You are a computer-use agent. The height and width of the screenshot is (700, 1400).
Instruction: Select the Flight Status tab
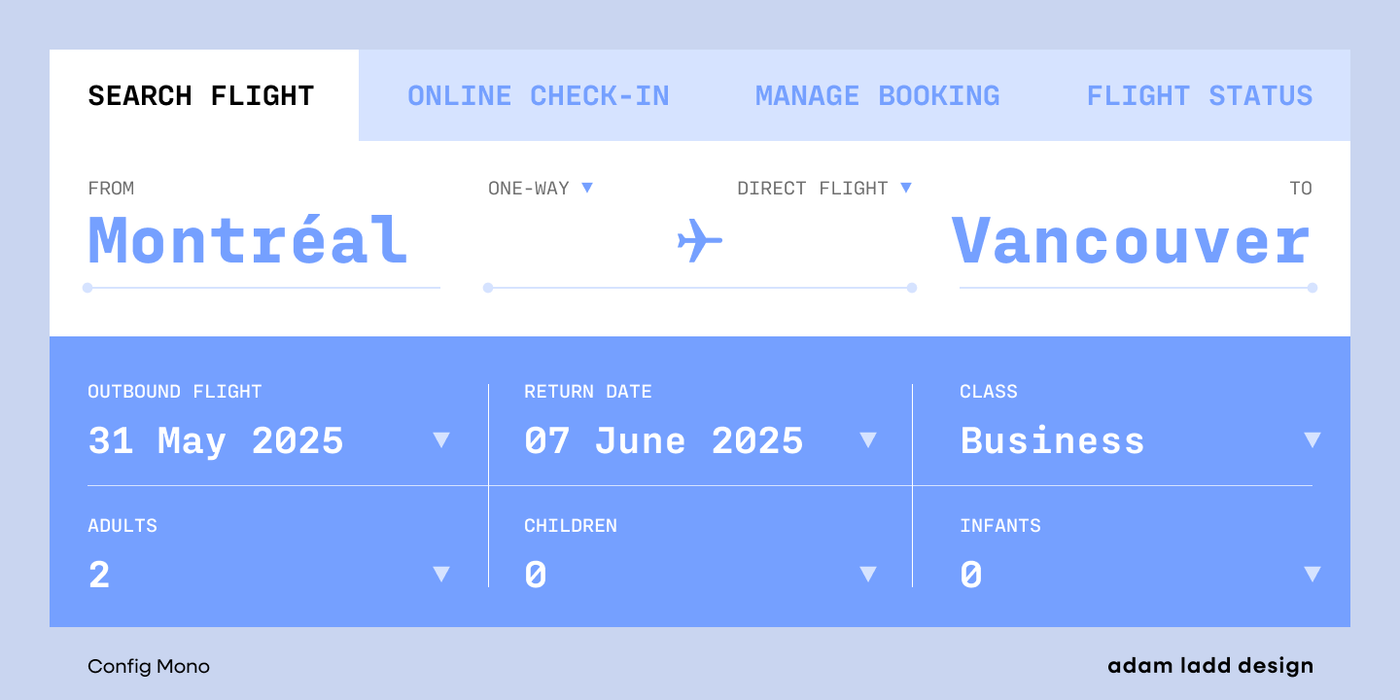(1199, 96)
